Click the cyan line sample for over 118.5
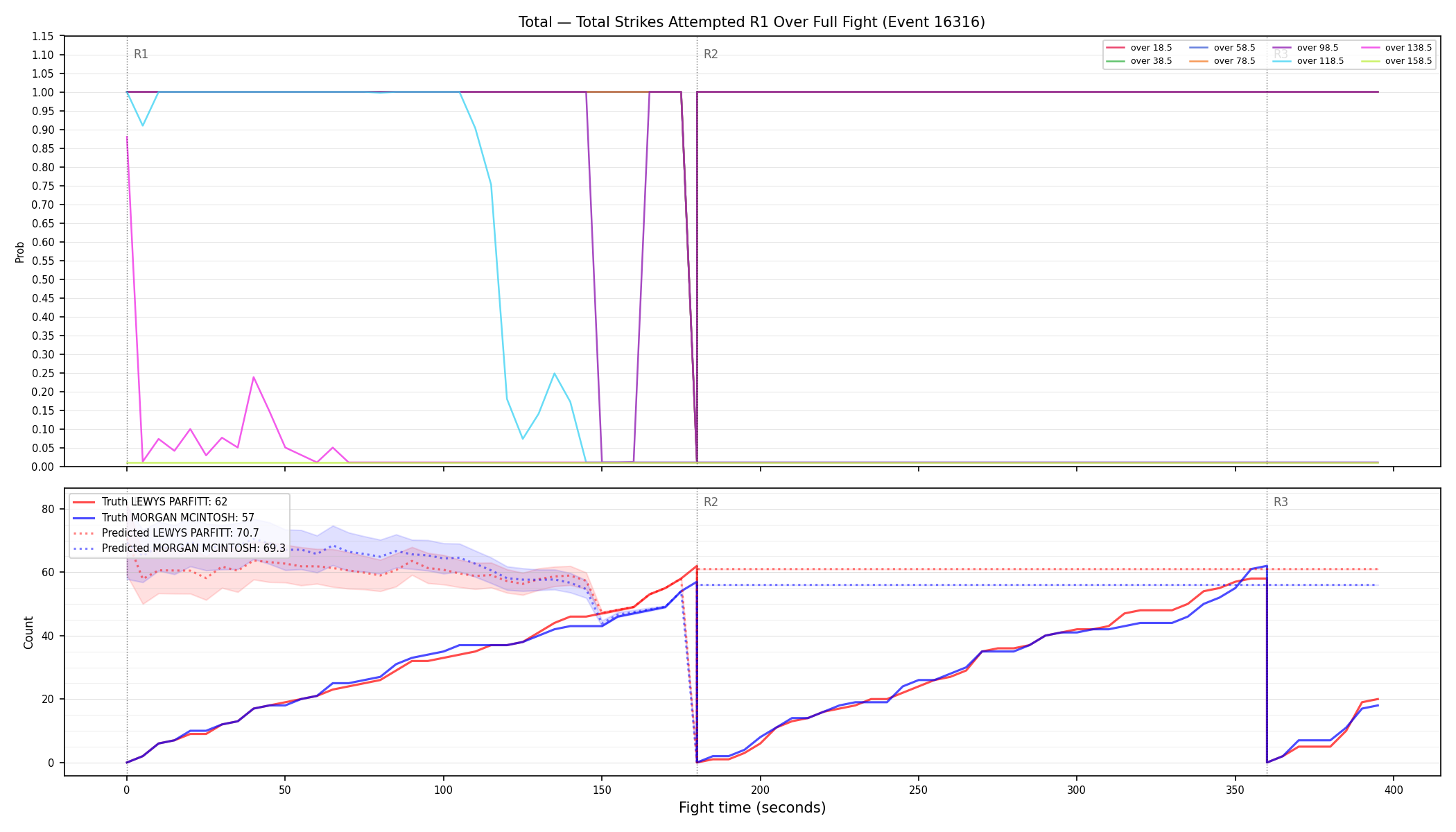 pyautogui.click(x=1283, y=61)
